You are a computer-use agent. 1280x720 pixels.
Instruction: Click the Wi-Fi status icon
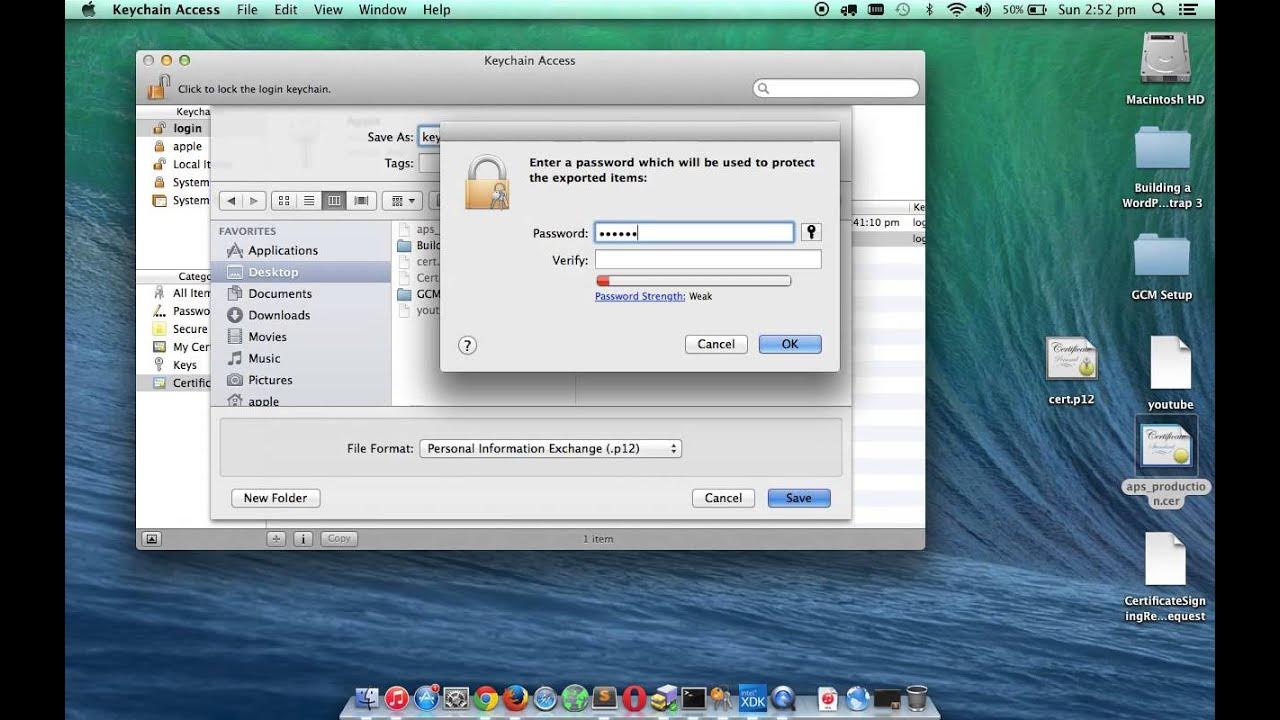(957, 10)
